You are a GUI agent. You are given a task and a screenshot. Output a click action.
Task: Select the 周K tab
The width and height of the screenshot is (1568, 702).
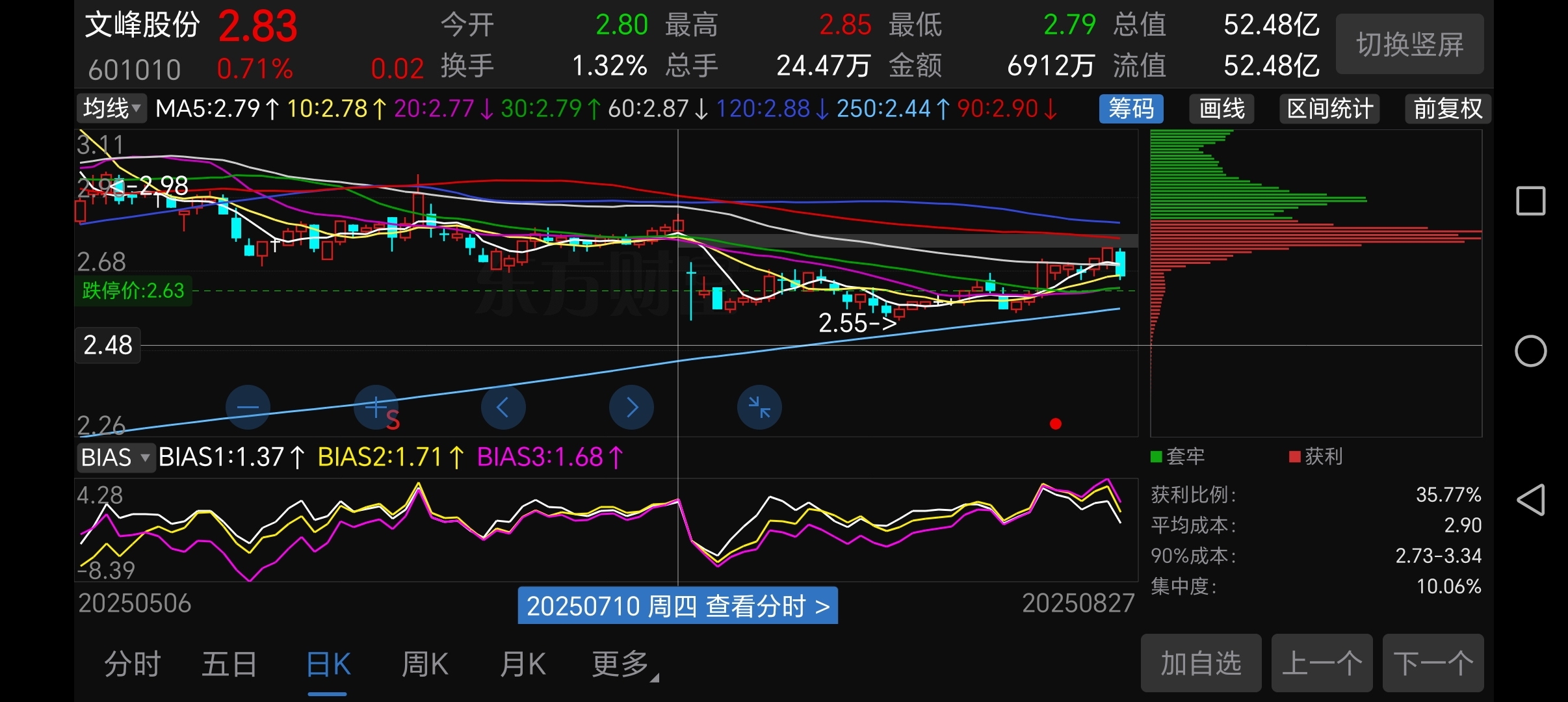click(x=425, y=664)
